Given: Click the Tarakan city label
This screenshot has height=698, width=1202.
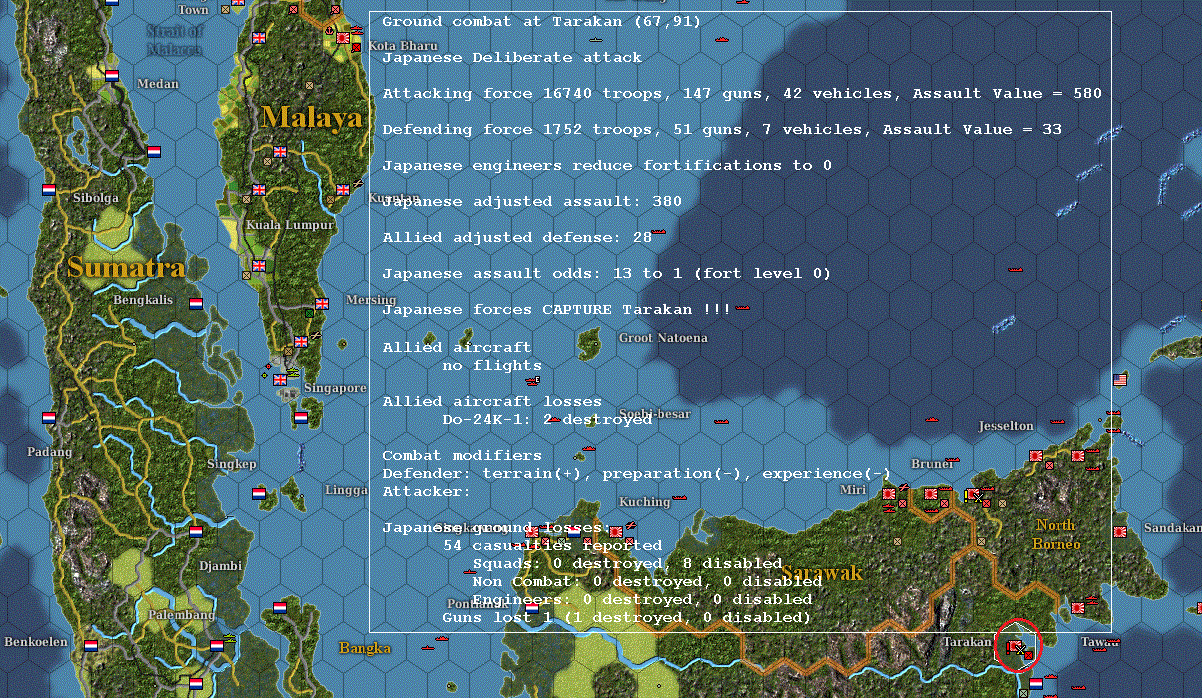Looking at the screenshot, I should 968,642.
